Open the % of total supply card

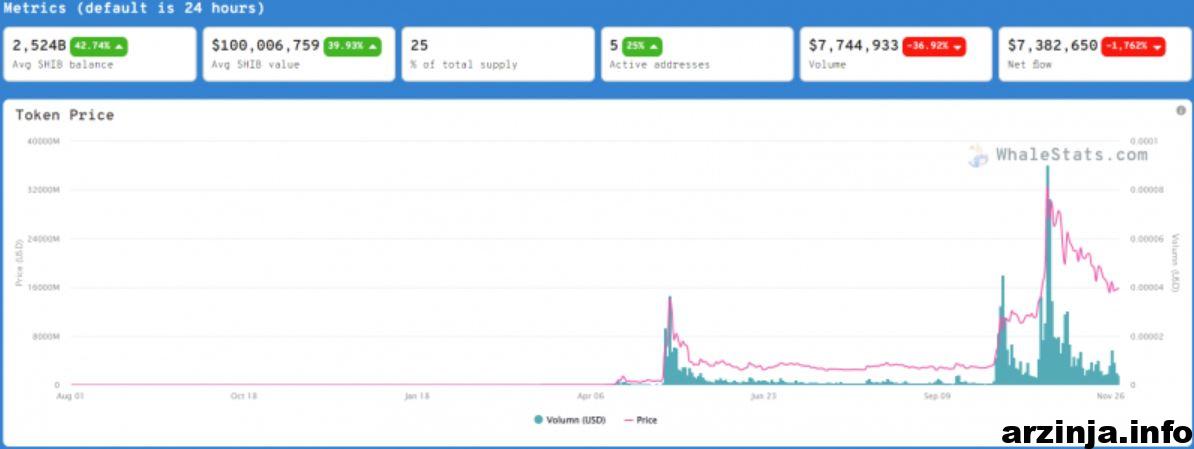coord(498,54)
